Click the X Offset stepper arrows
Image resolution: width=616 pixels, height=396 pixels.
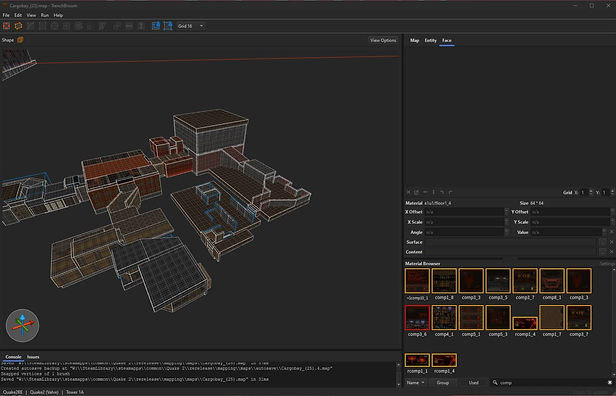506,212
